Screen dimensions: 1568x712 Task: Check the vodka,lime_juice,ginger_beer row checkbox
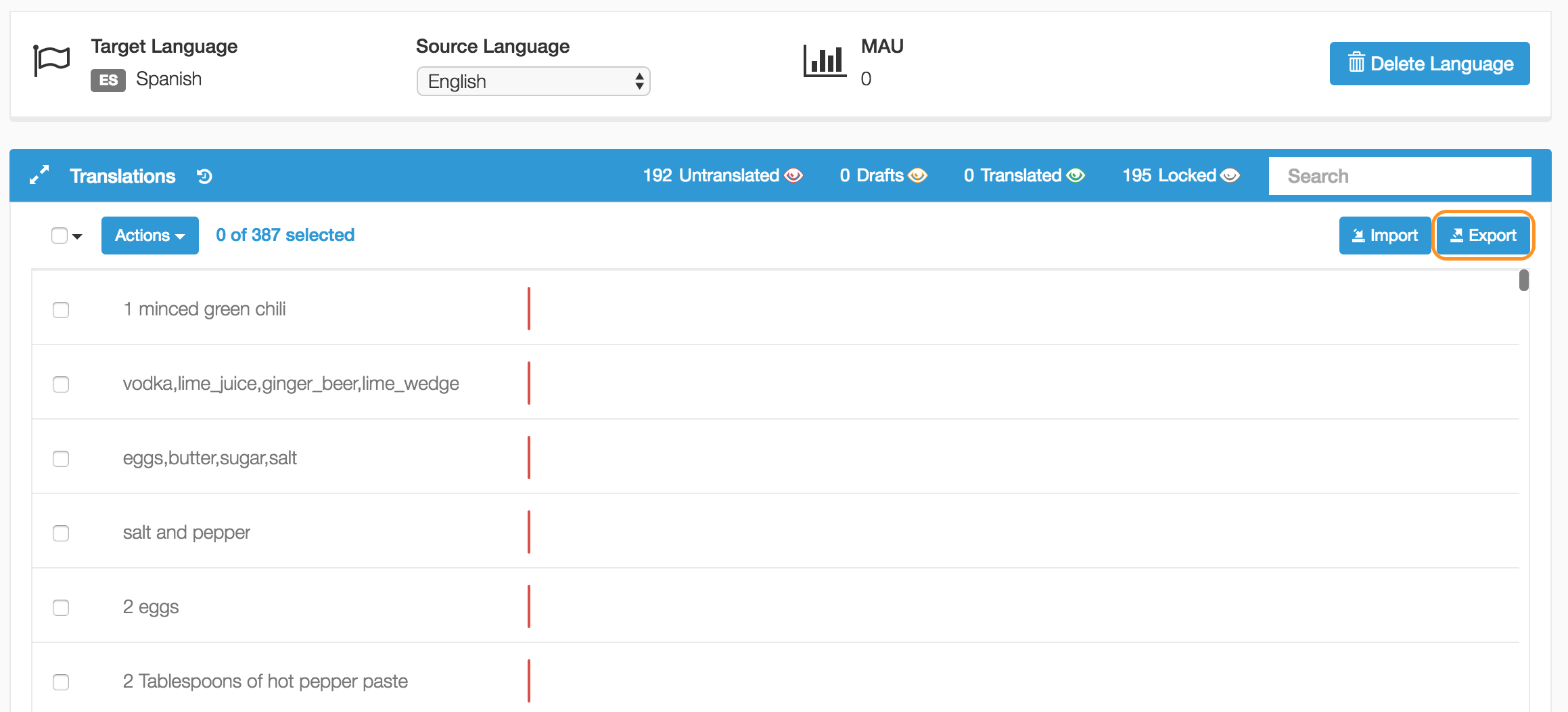click(61, 384)
